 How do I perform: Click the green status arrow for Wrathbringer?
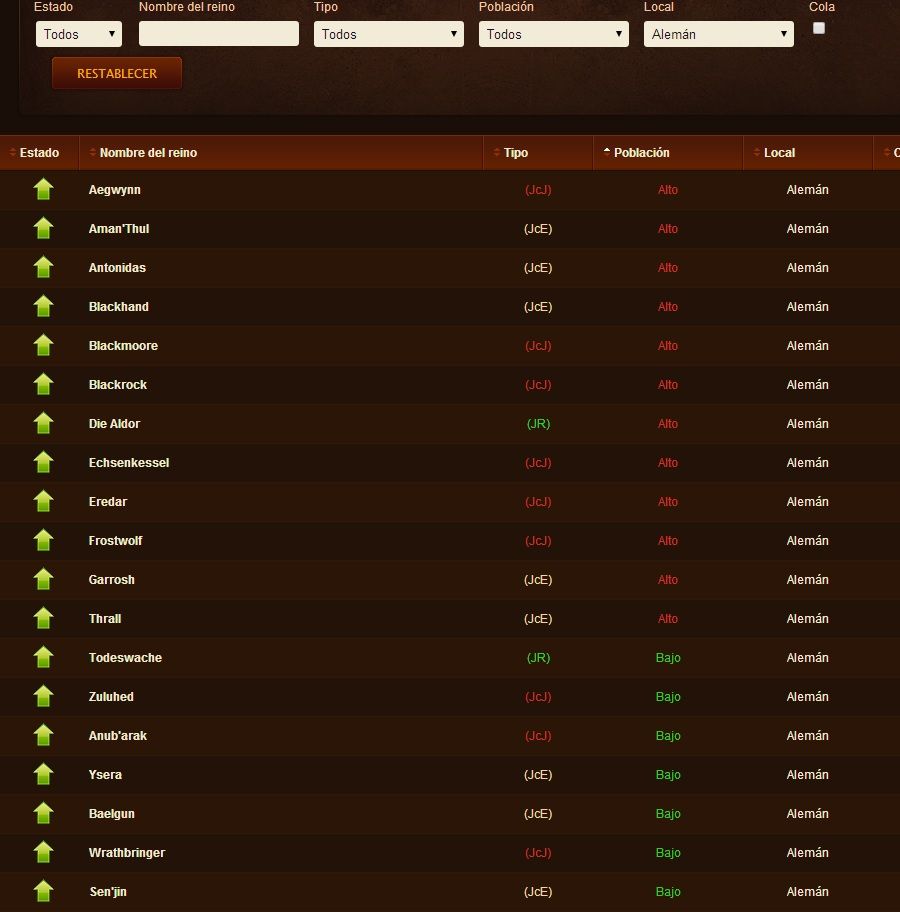click(x=44, y=852)
